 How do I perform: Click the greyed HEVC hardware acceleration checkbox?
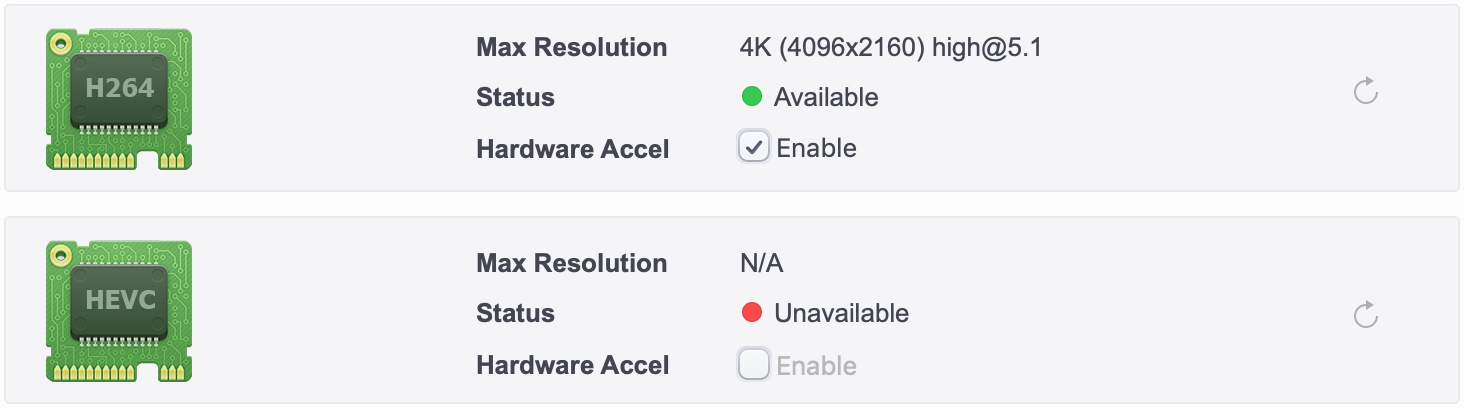coord(753,365)
